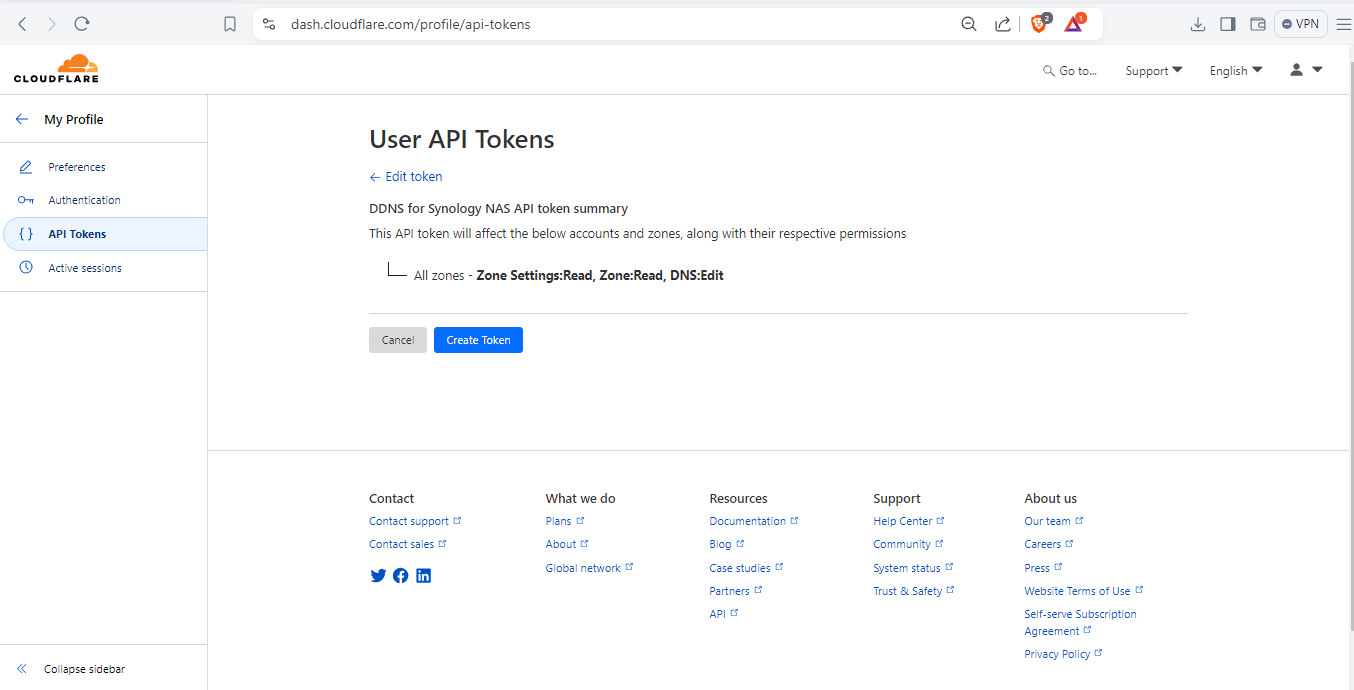The height and width of the screenshot is (690, 1354).
Task: Open Website Terms of Use link
Action: 1084,591
